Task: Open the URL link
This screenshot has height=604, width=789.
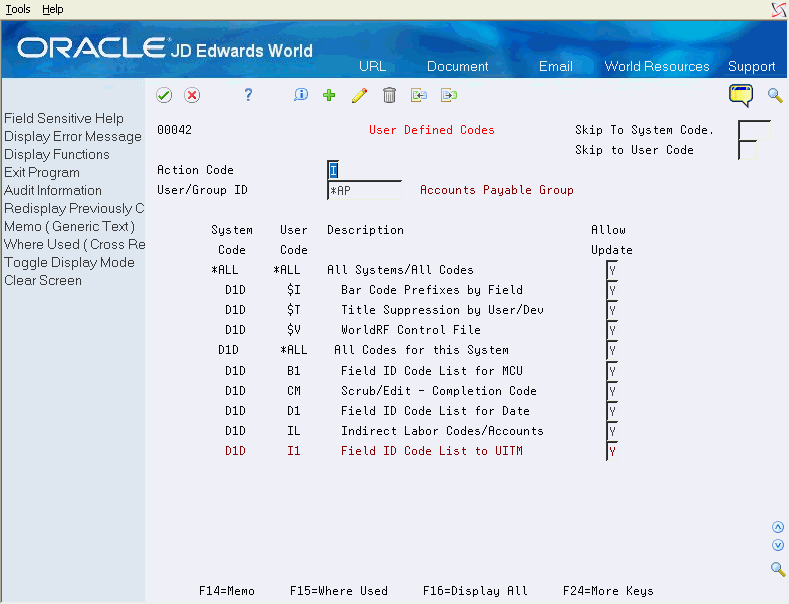Action: (372, 66)
